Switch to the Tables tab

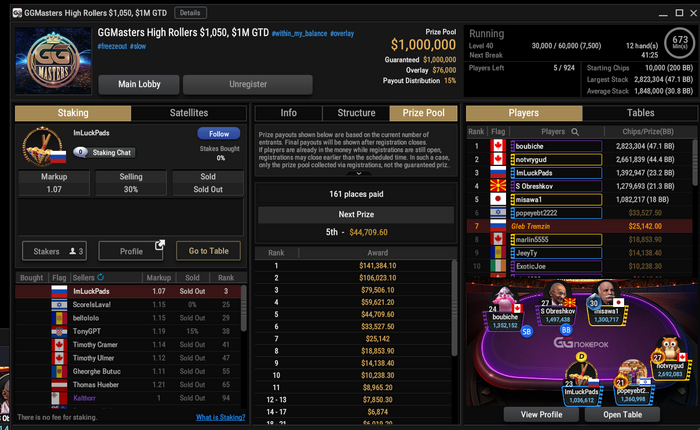(640, 113)
